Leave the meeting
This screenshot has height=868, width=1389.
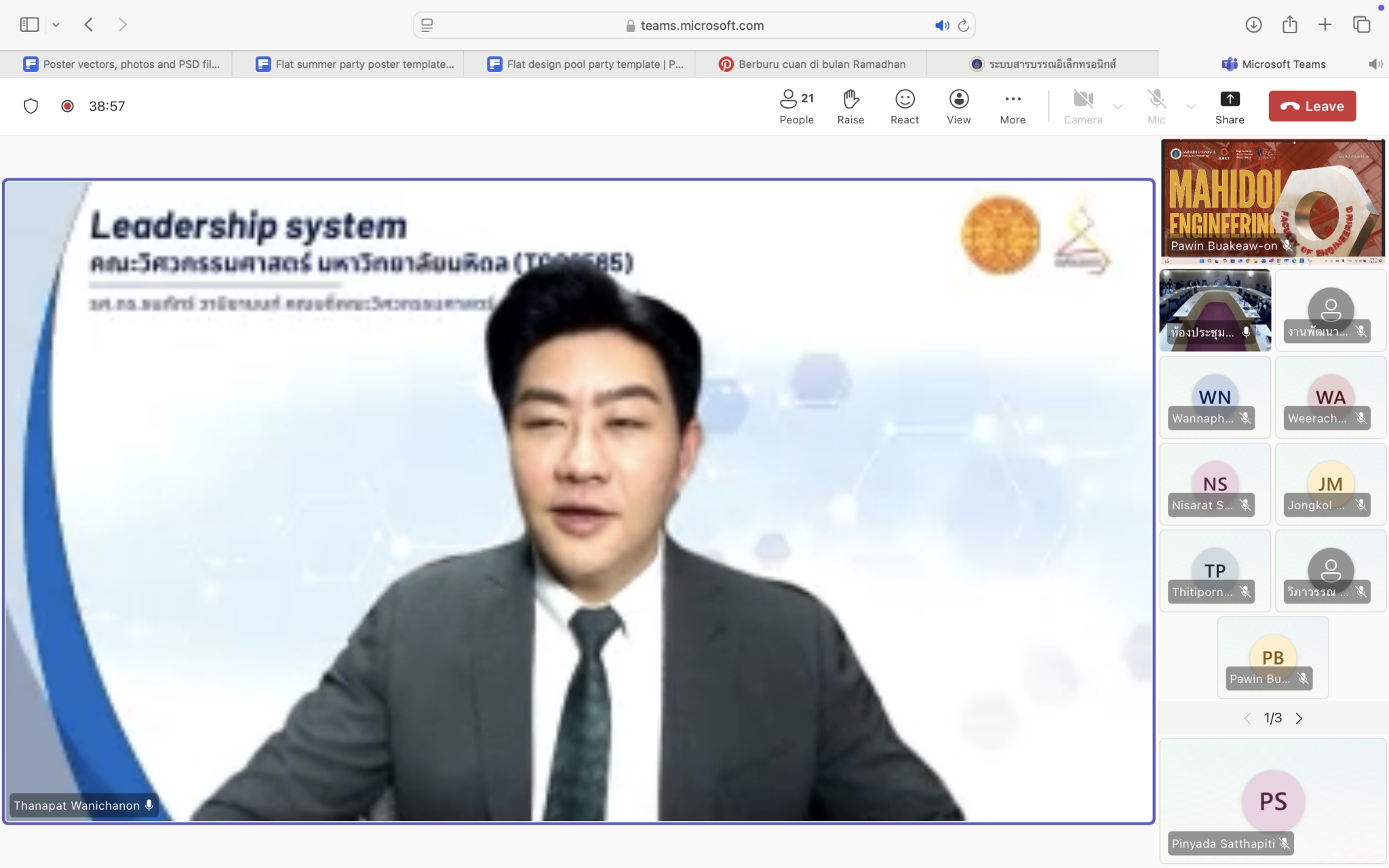[x=1312, y=106]
